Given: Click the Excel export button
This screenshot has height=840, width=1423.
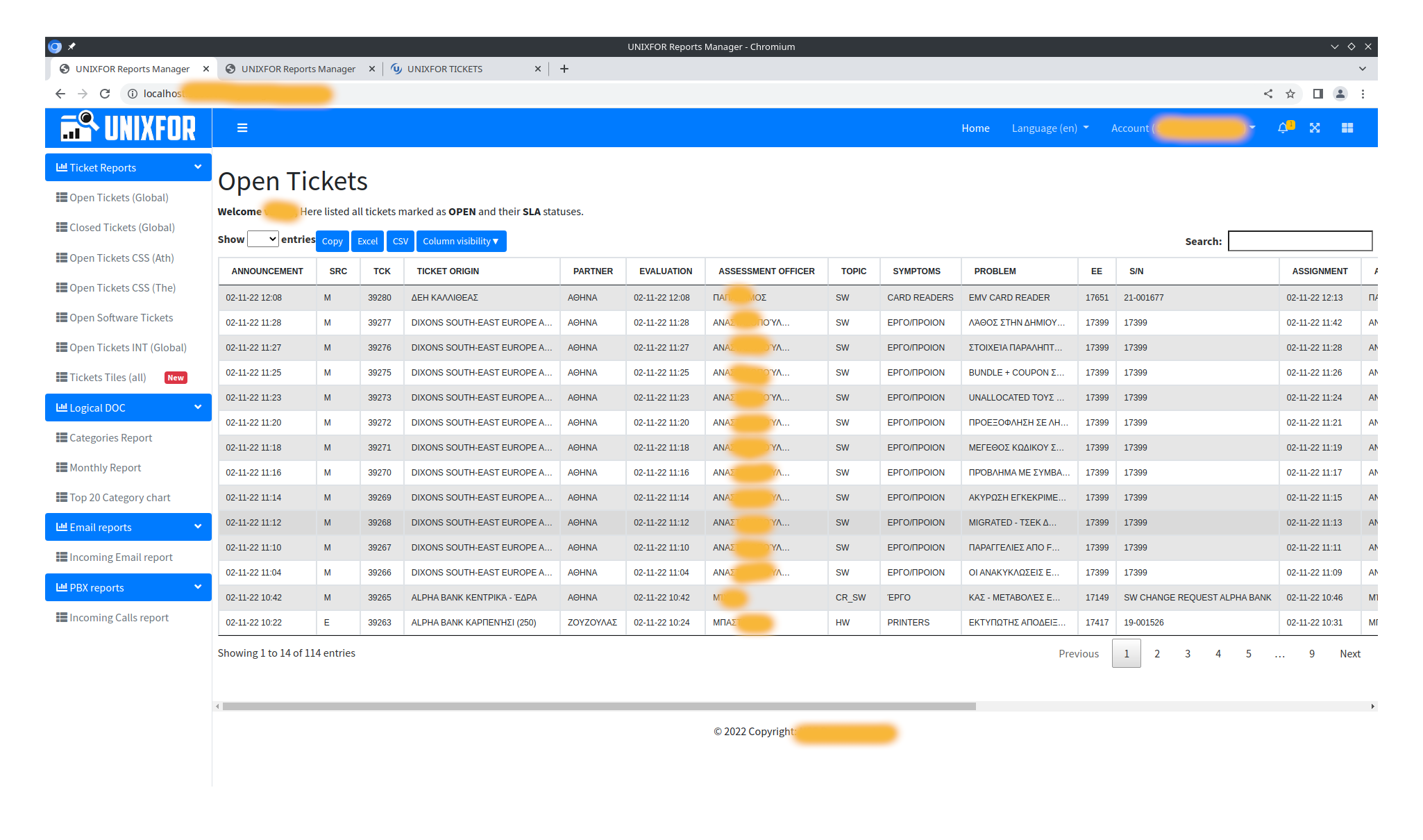Looking at the screenshot, I should pos(367,241).
